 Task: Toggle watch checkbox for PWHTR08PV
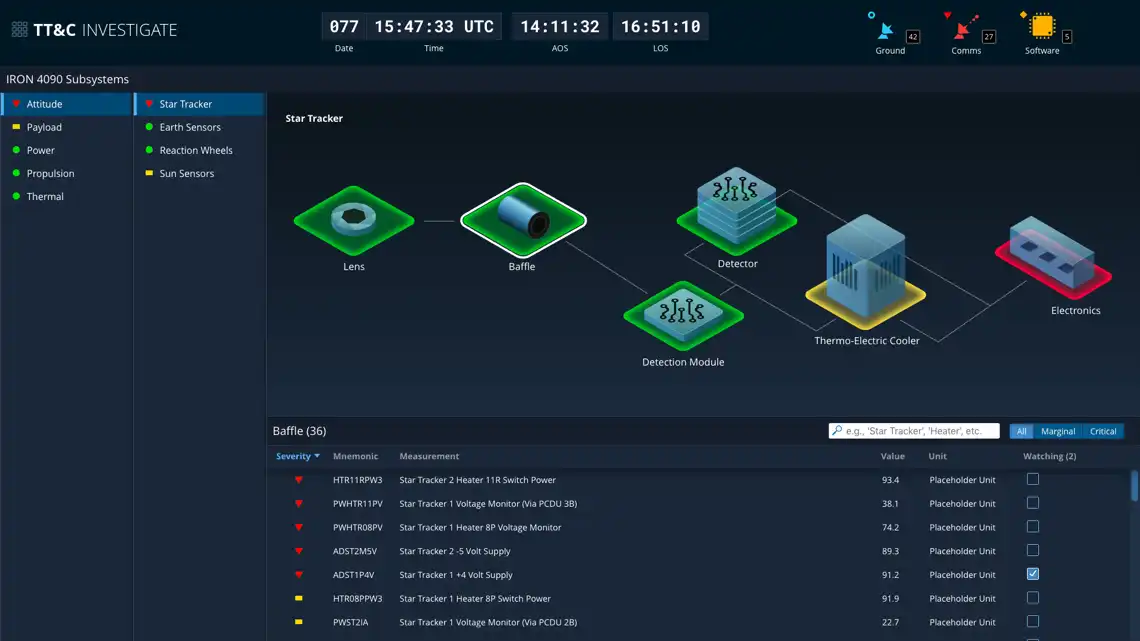[1032, 526]
